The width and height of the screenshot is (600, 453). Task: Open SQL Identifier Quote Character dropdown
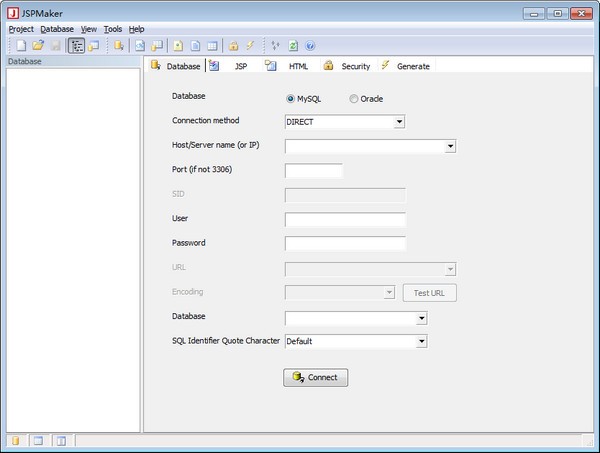421,341
